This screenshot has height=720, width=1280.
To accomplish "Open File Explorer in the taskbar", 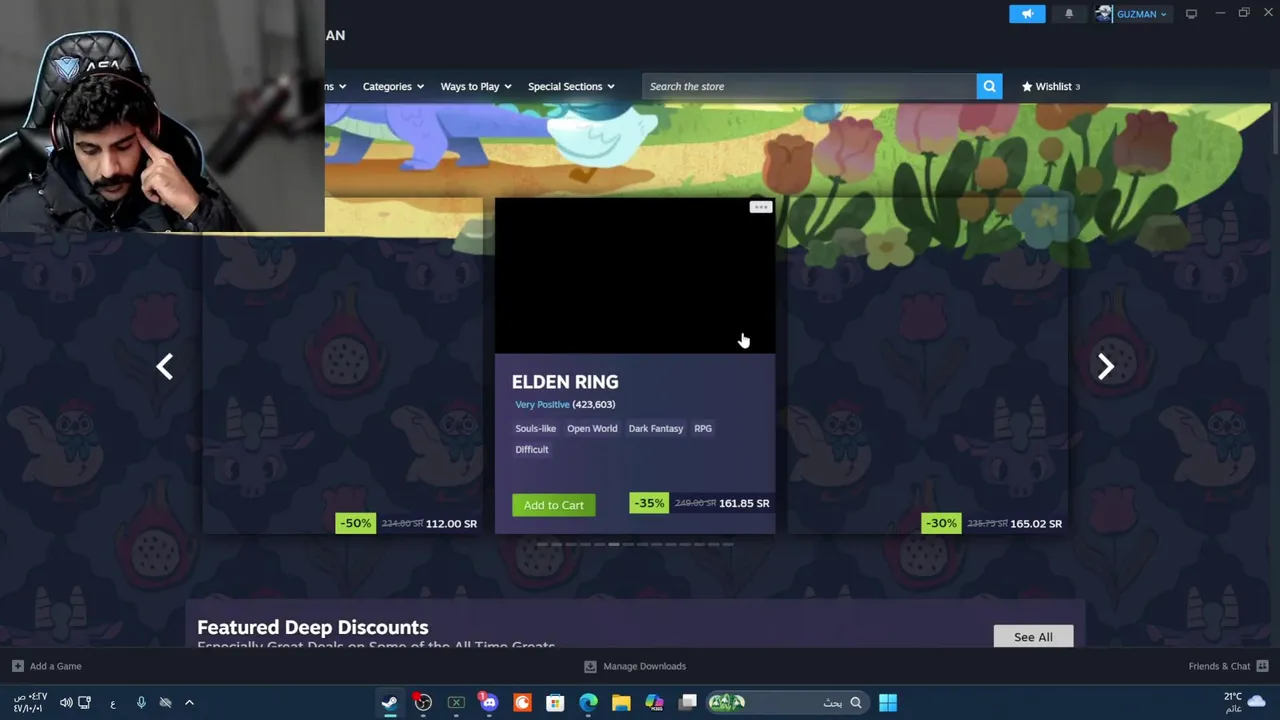I will pyautogui.click(x=621, y=702).
